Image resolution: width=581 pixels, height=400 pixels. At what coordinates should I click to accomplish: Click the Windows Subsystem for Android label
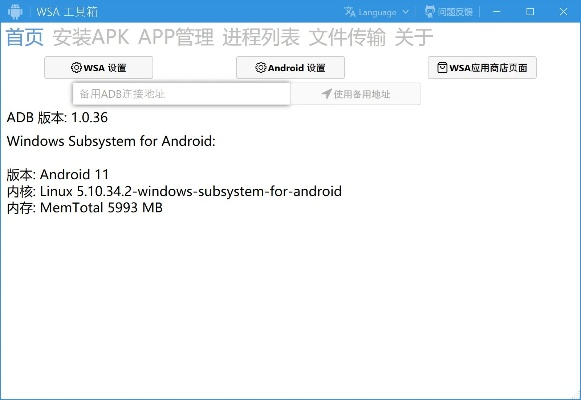[111, 141]
